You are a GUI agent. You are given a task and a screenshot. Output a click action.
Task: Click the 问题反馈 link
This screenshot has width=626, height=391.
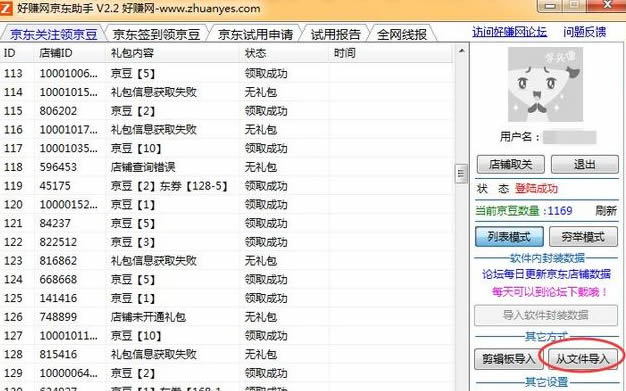584,32
